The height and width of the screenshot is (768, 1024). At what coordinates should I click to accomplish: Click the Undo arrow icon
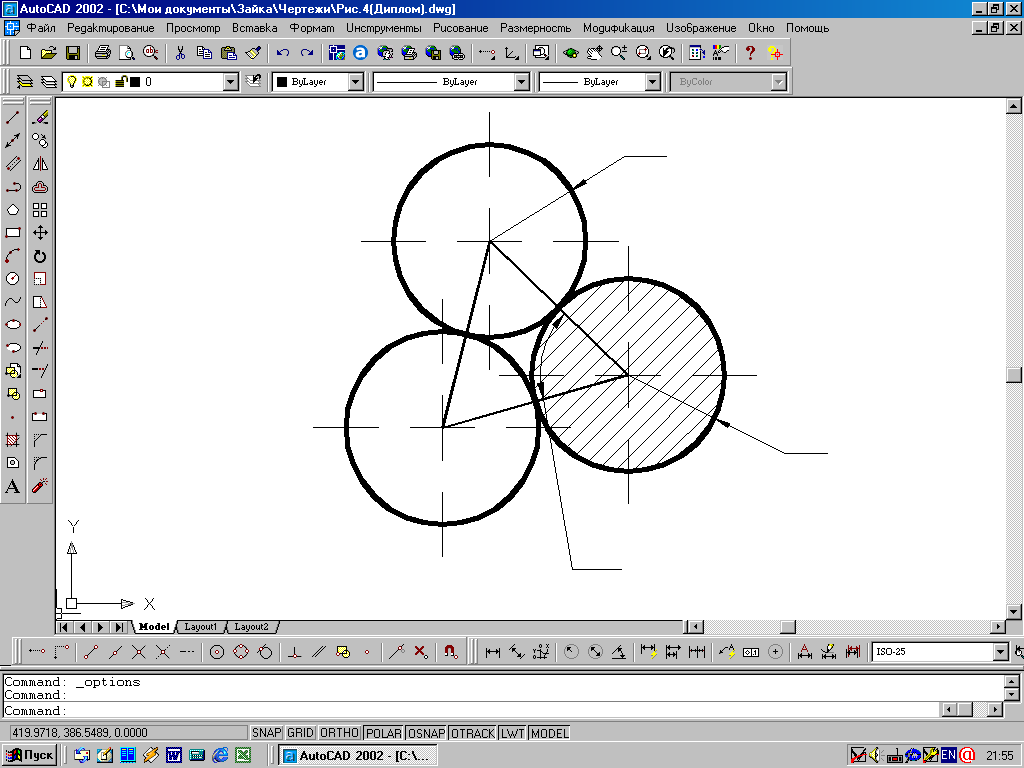[283, 52]
